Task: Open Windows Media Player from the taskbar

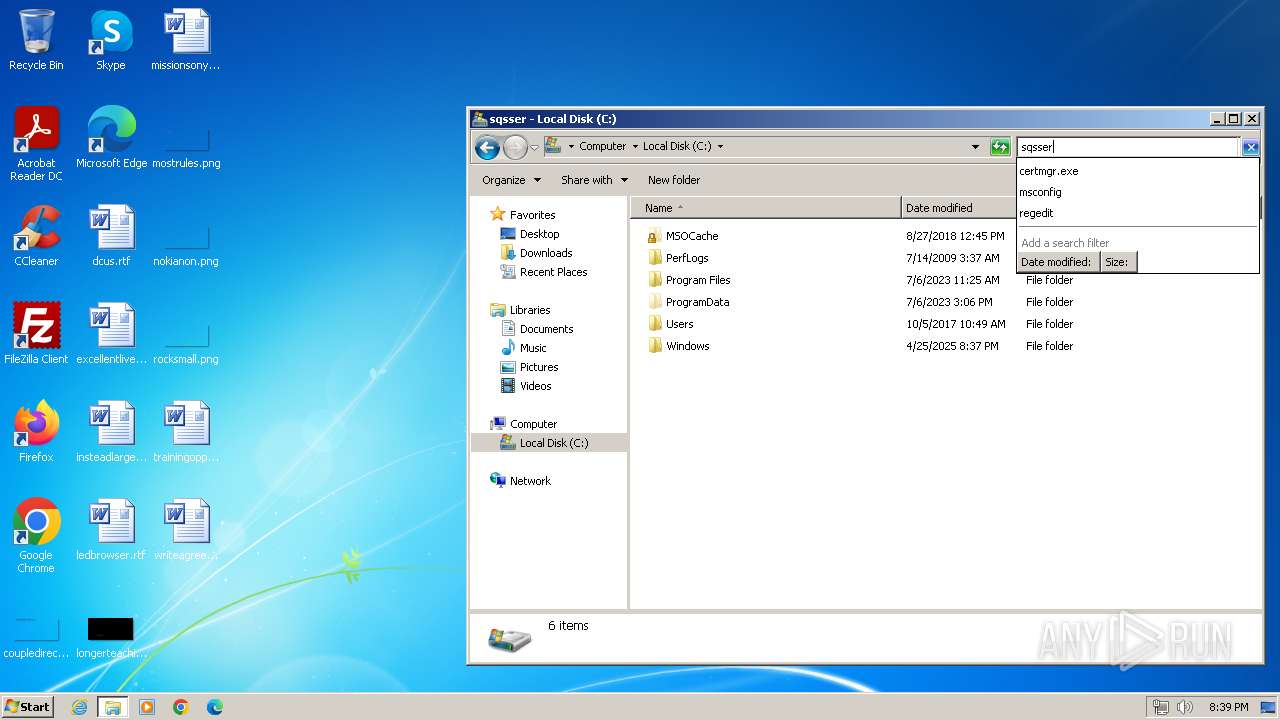Action: tap(147, 707)
